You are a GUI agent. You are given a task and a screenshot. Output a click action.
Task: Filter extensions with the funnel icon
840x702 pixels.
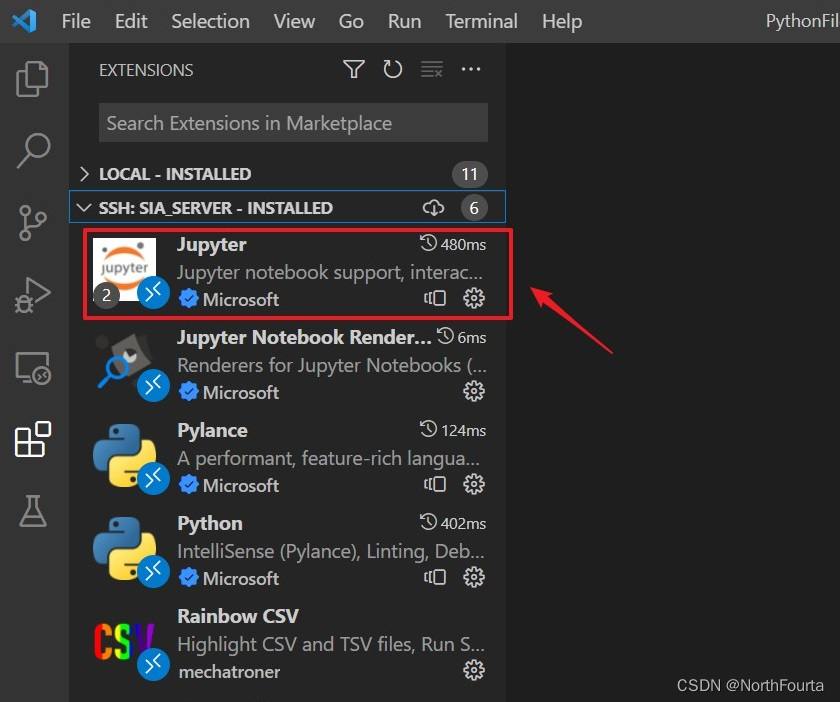pyautogui.click(x=354, y=69)
